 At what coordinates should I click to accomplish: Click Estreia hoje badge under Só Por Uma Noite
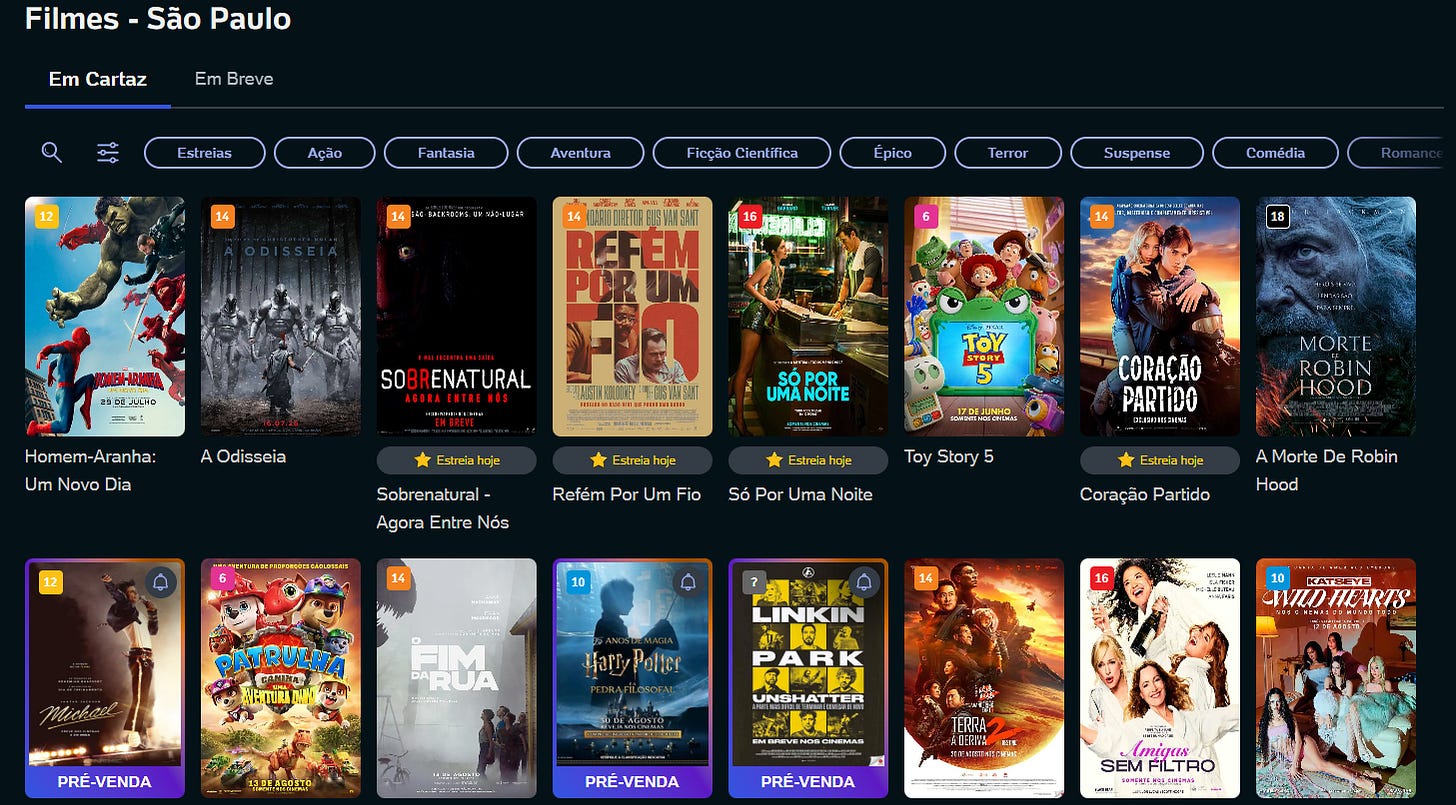[809, 460]
